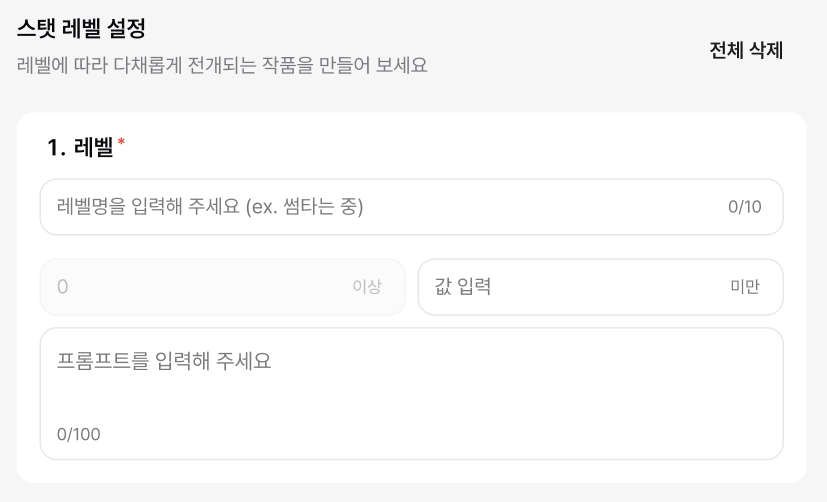Click the 0/10 character counter
827x502 pixels.
[x=744, y=207]
